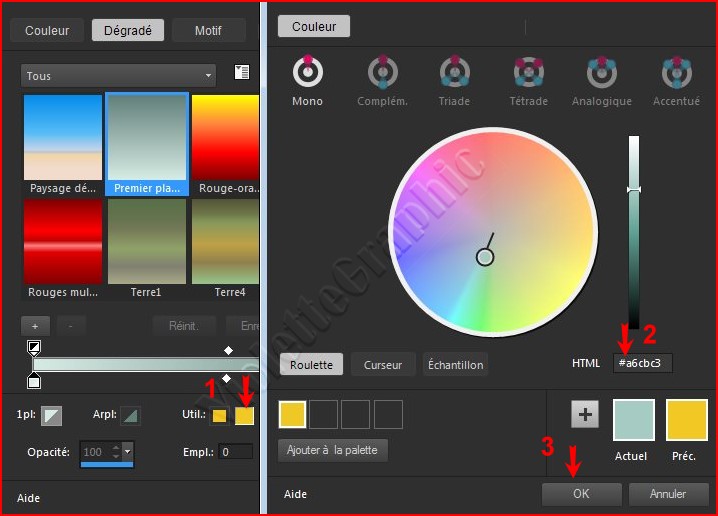This screenshot has height=516, width=718.
Task: Click the HTML color code field
Action: tap(643, 363)
